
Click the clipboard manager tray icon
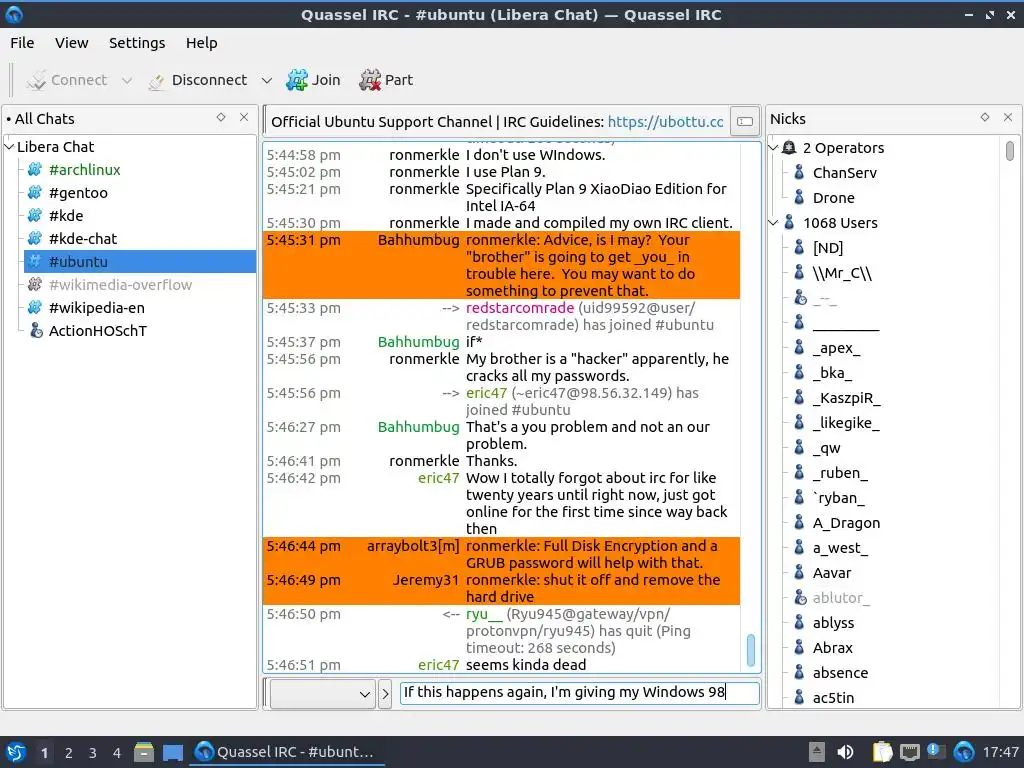tap(882, 752)
